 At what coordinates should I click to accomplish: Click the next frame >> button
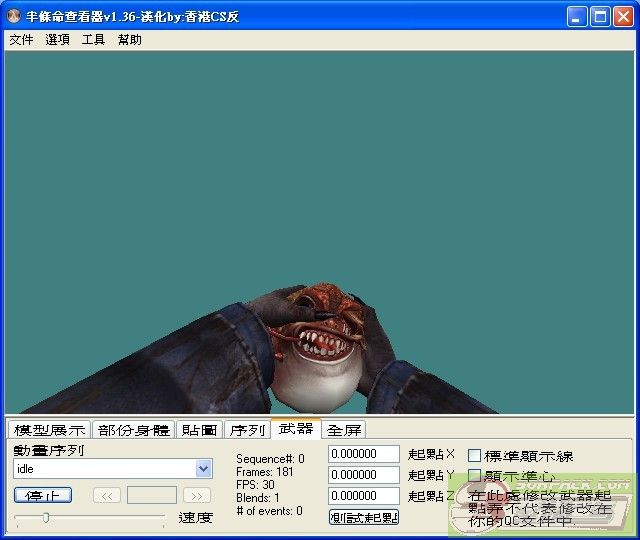(x=197, y=495)
